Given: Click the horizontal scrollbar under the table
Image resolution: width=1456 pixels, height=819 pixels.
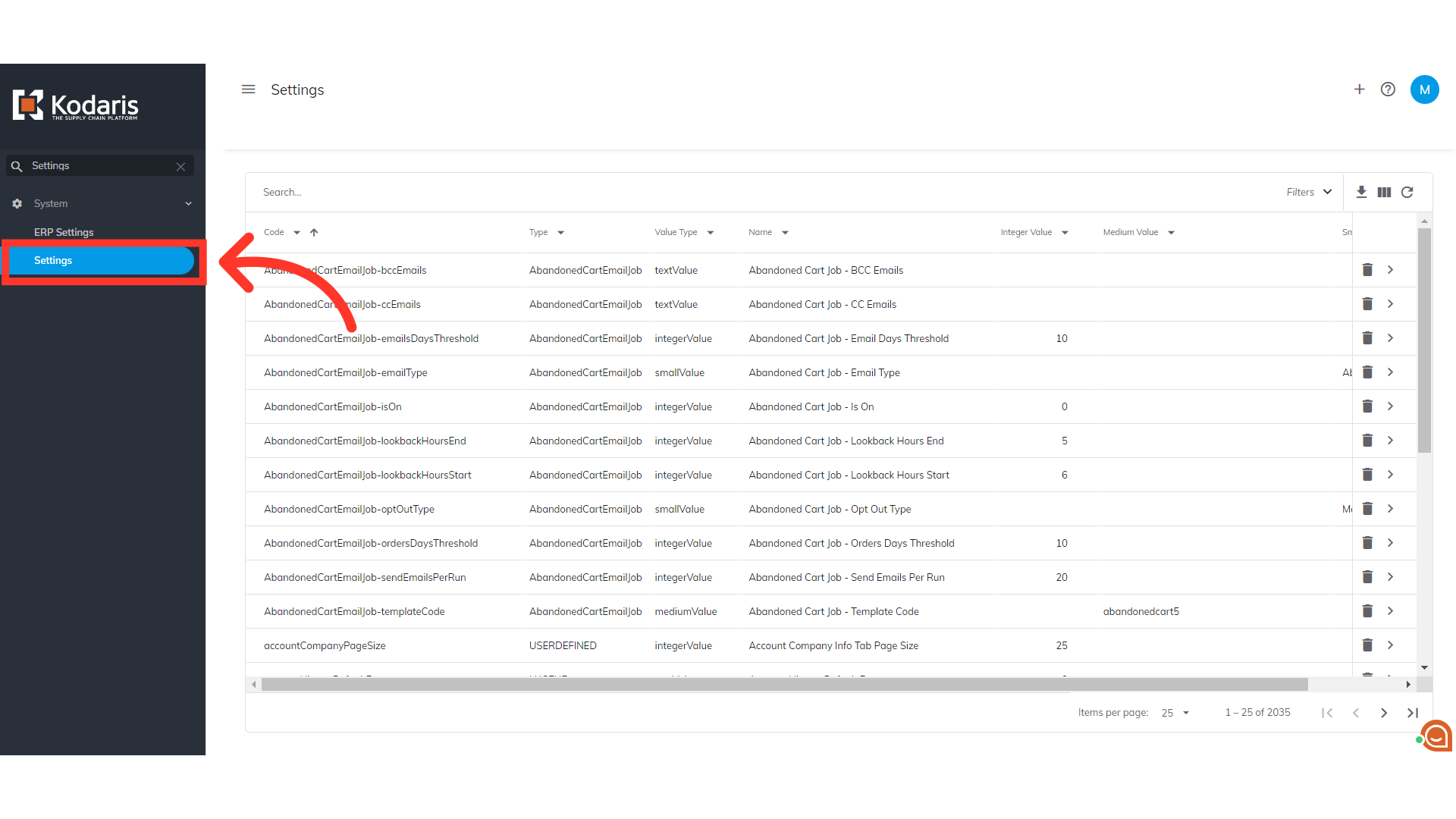Looking at the screenshot, I should [x=784, y=684].
